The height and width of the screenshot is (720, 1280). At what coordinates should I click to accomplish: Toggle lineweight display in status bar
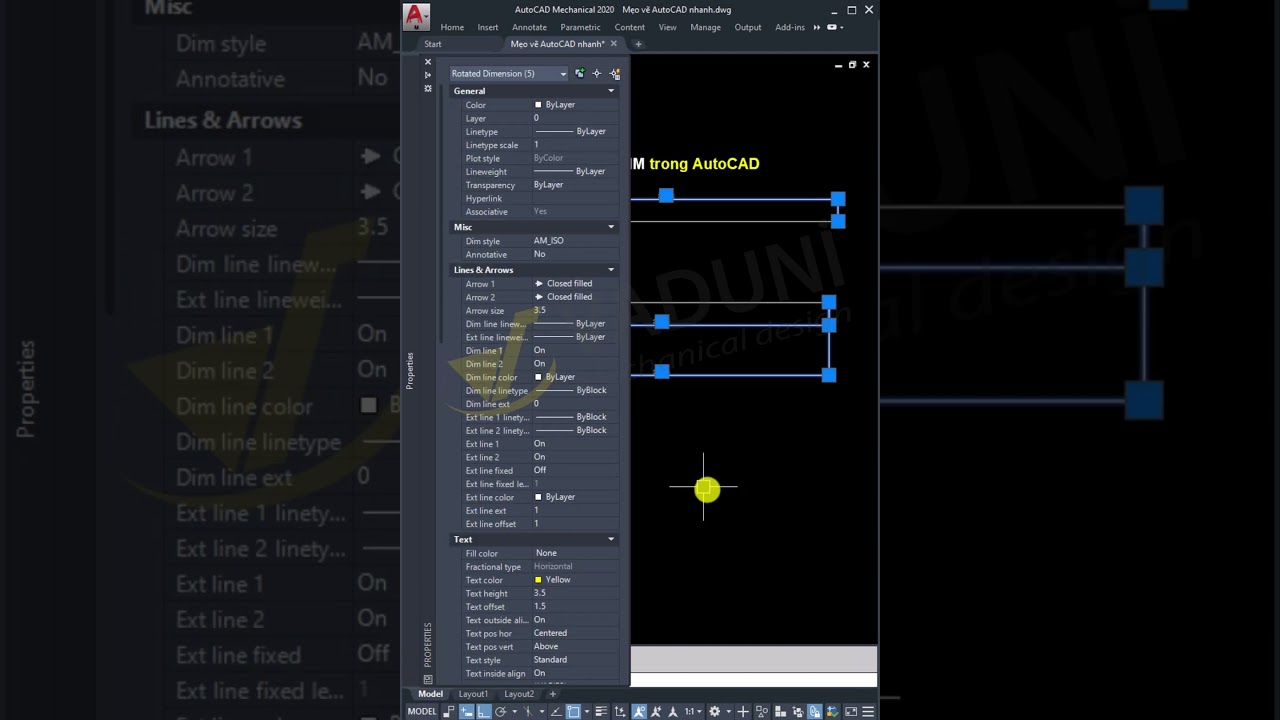tap(602, 711)
